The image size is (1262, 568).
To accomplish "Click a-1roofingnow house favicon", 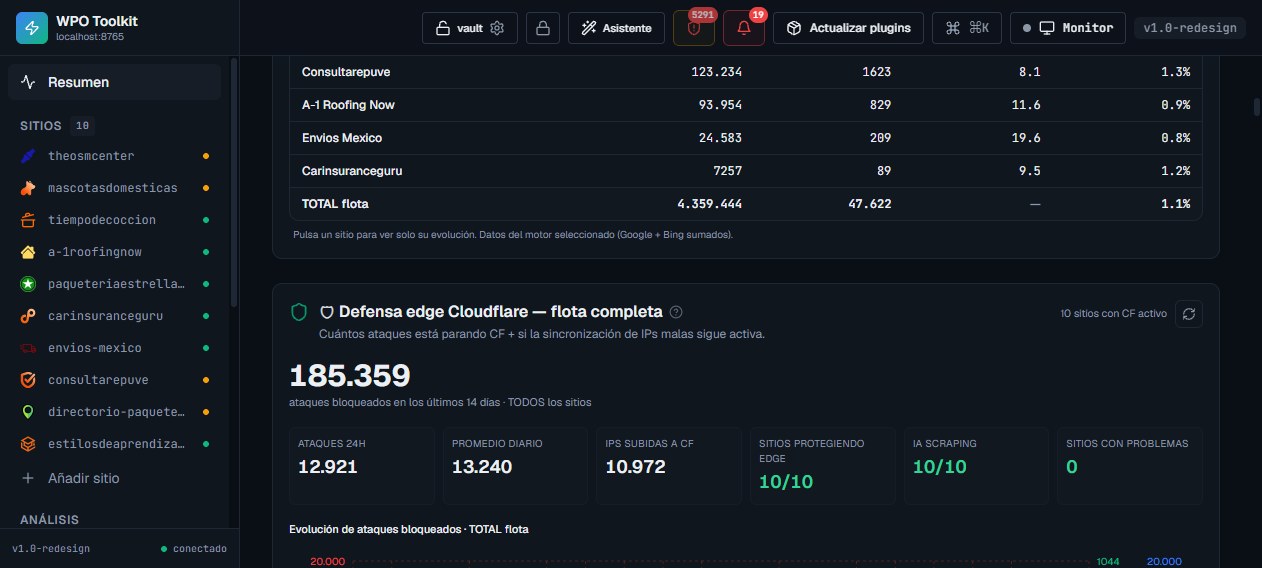I will pyautogui.click(x=28, y=252).
